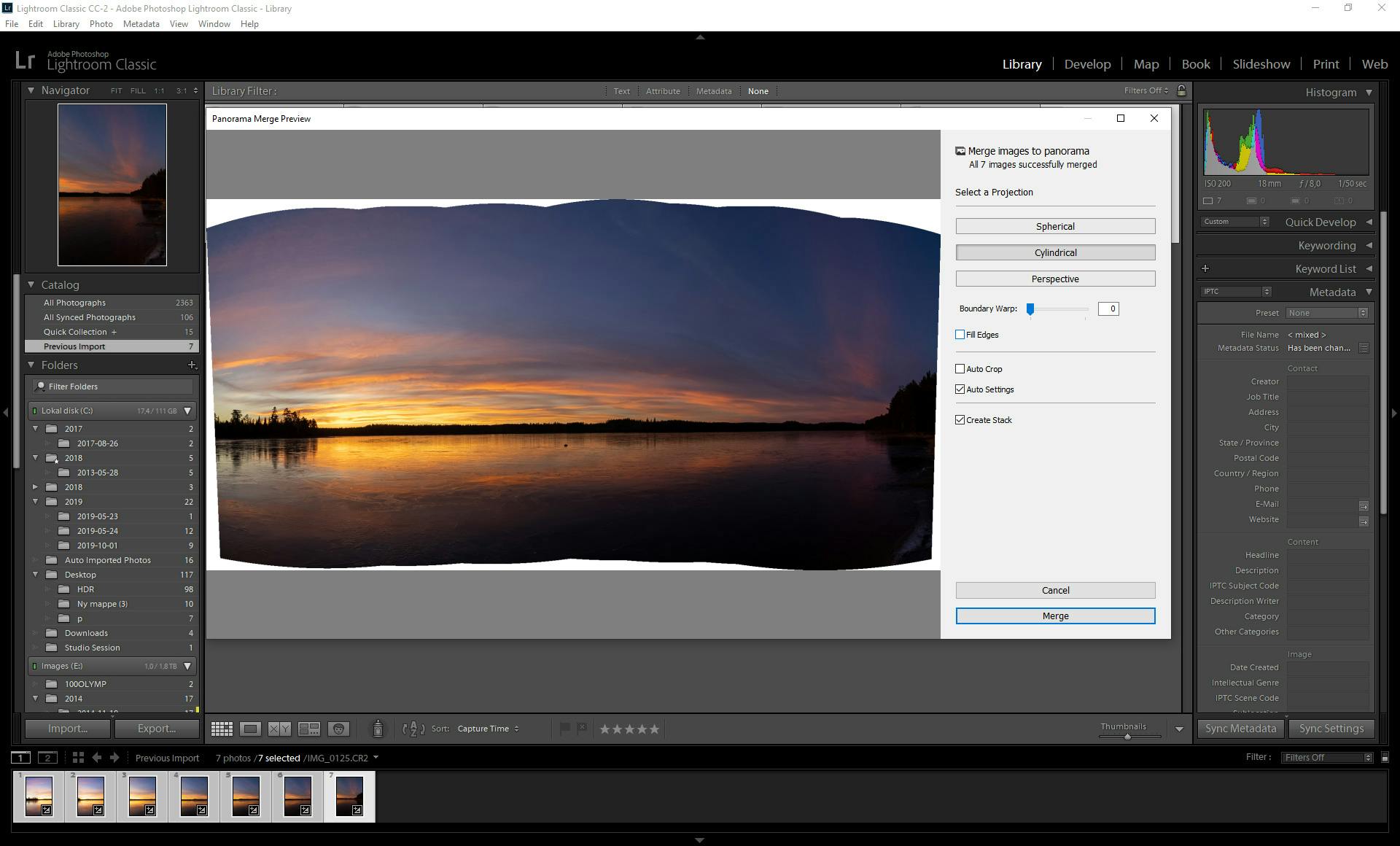The height and width of the screenshot is (846, 1400).
Task: Collapse the 2017 folder tree
Action: pyautogui.click(x=35, y=428)
